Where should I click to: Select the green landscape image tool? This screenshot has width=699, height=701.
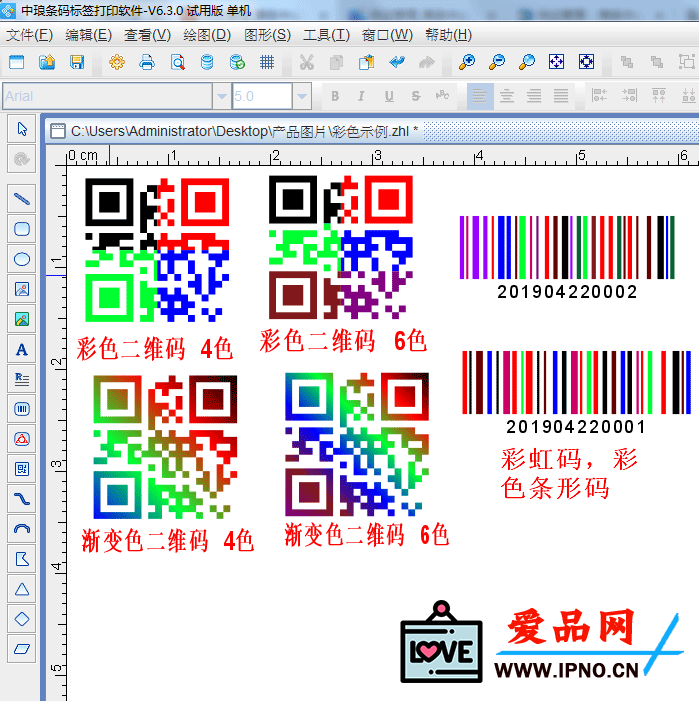21,319
